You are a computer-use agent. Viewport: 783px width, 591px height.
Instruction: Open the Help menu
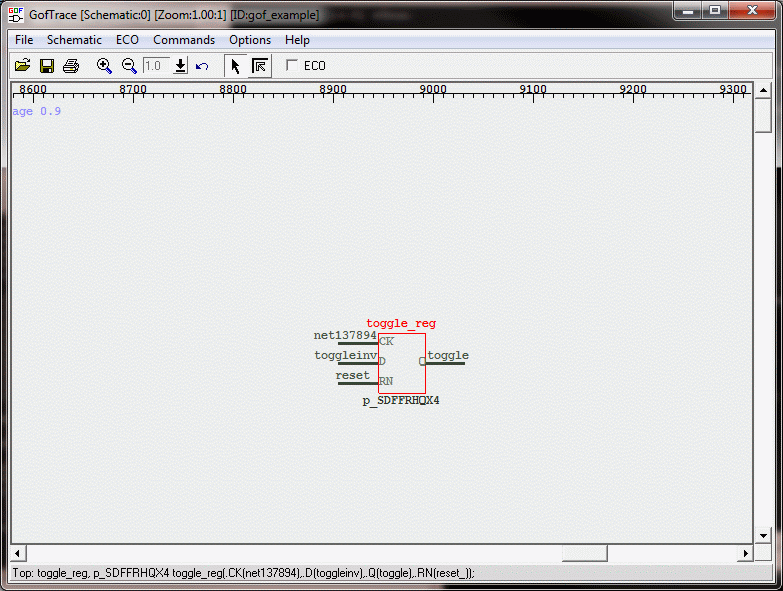(x=297, y=40)
